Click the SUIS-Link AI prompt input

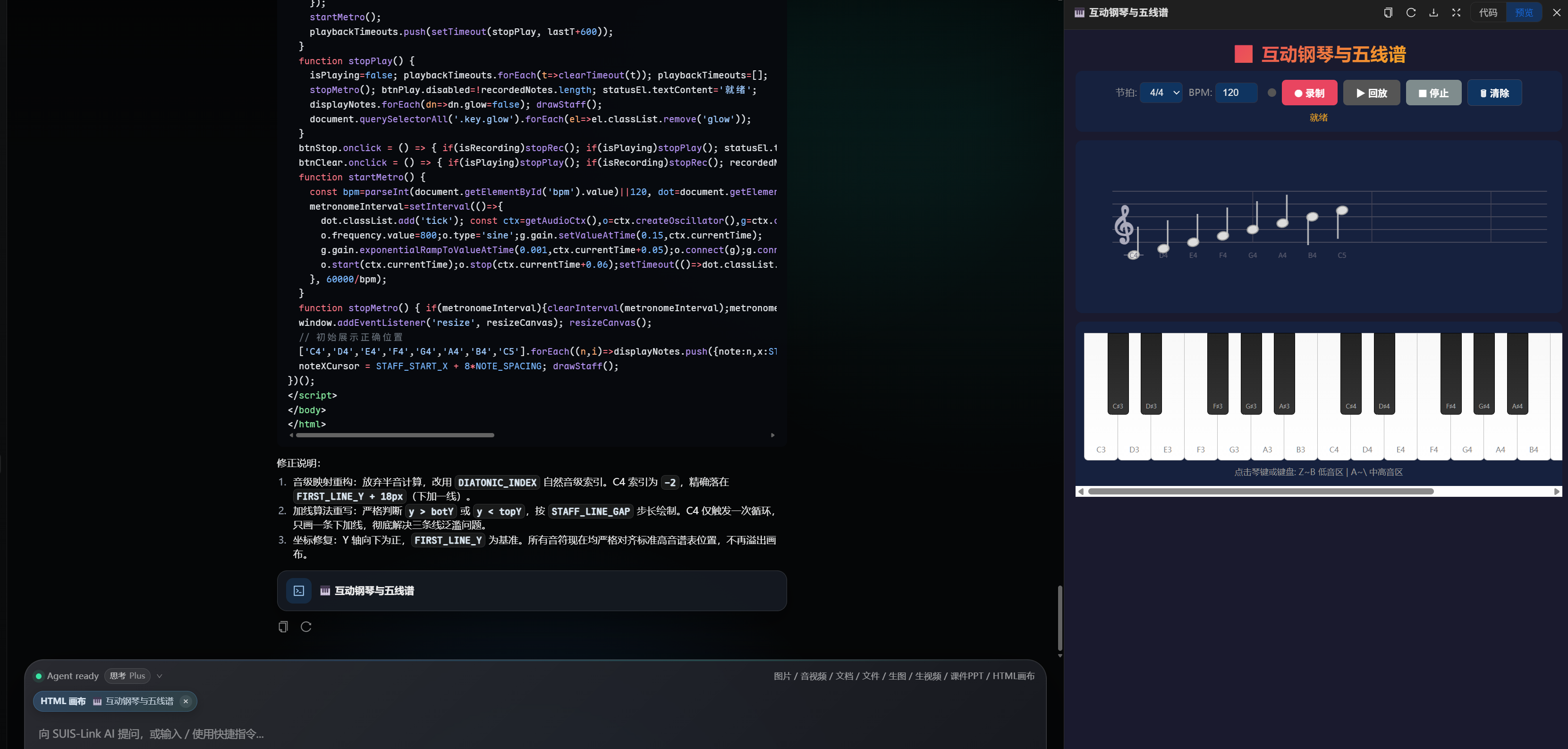[x=536, y=734]
